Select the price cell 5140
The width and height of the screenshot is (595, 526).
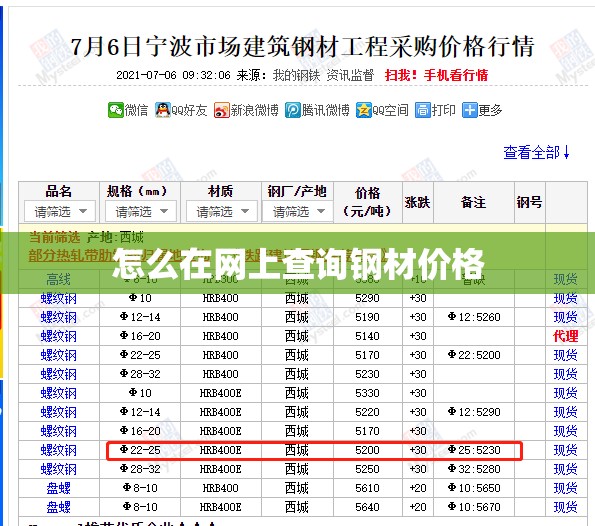pyautogui.click(x=367, y=336)
